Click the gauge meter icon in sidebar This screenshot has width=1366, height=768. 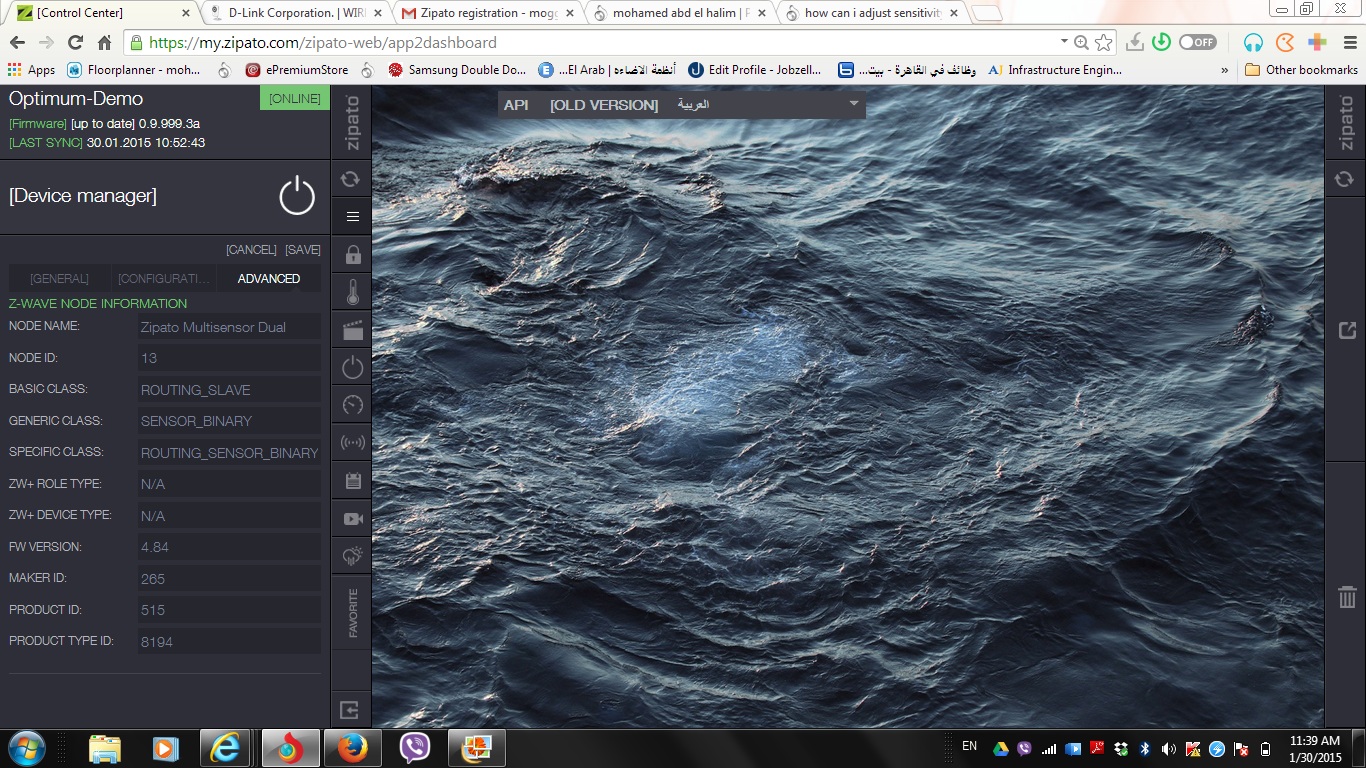[351, 404]
